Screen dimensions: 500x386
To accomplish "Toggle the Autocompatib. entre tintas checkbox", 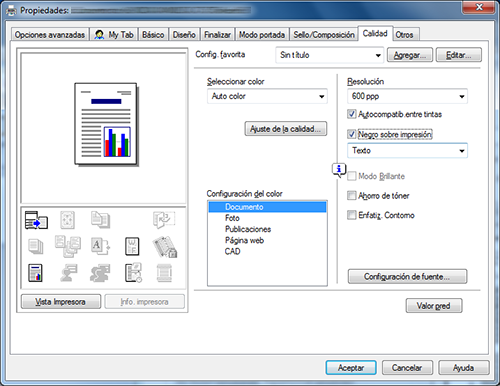I will coord(351,114).
